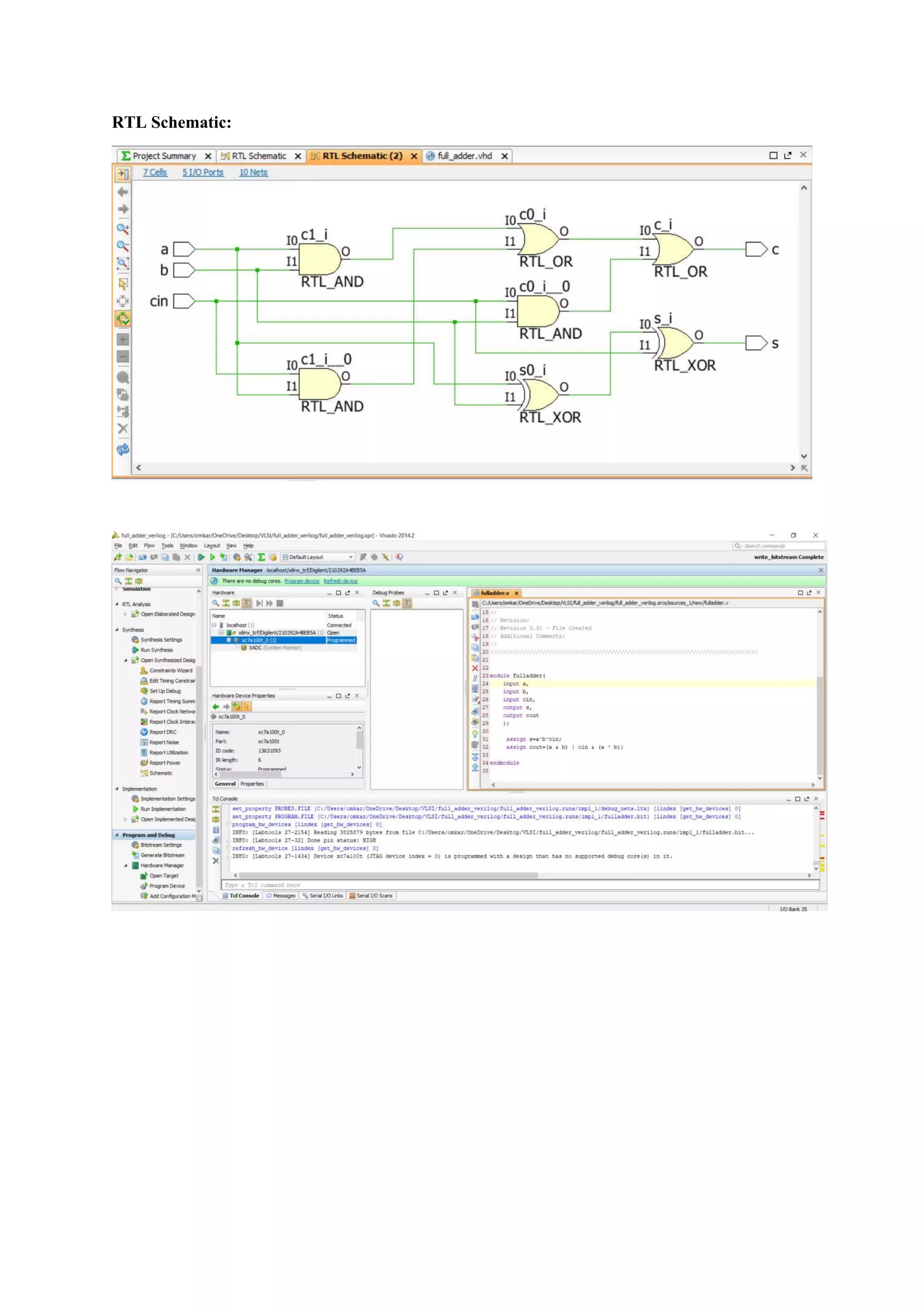Toggle the highlighted select-object icon in Device Properties
The height and width of the screenshot is (1307, 924).
click(x=246, y=706)
